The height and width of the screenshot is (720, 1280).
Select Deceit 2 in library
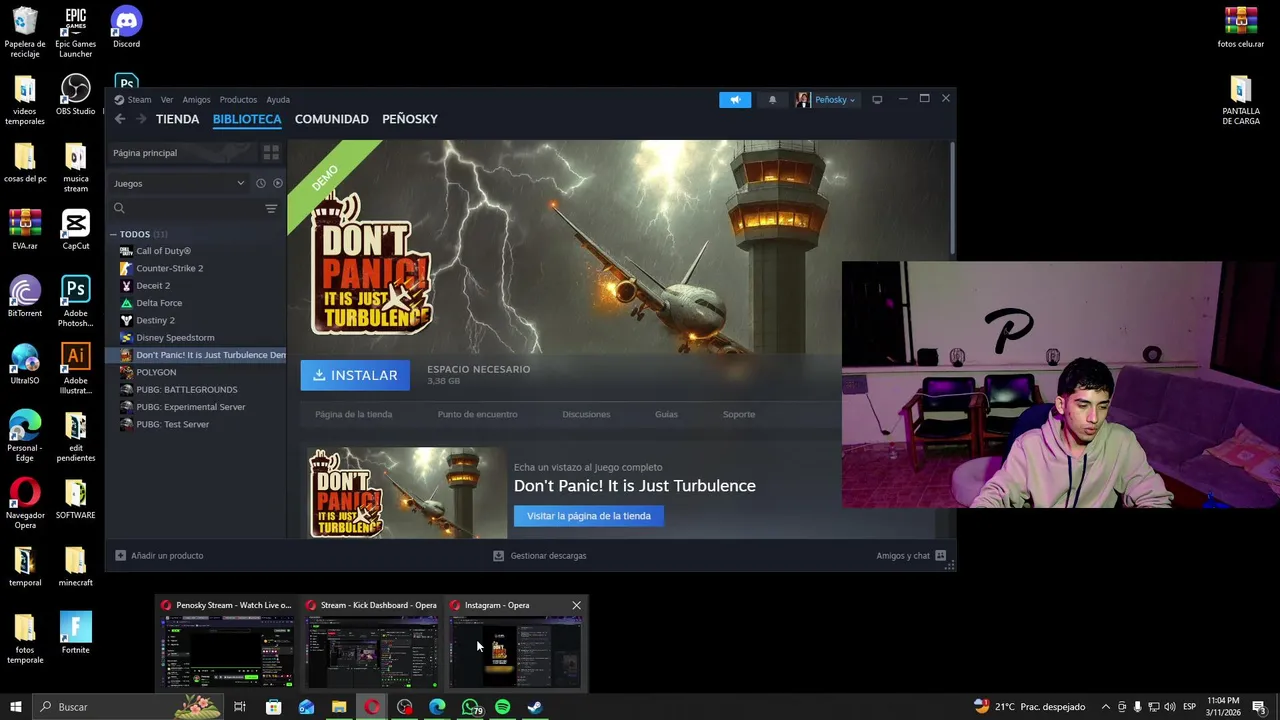(x=196, y=285)
